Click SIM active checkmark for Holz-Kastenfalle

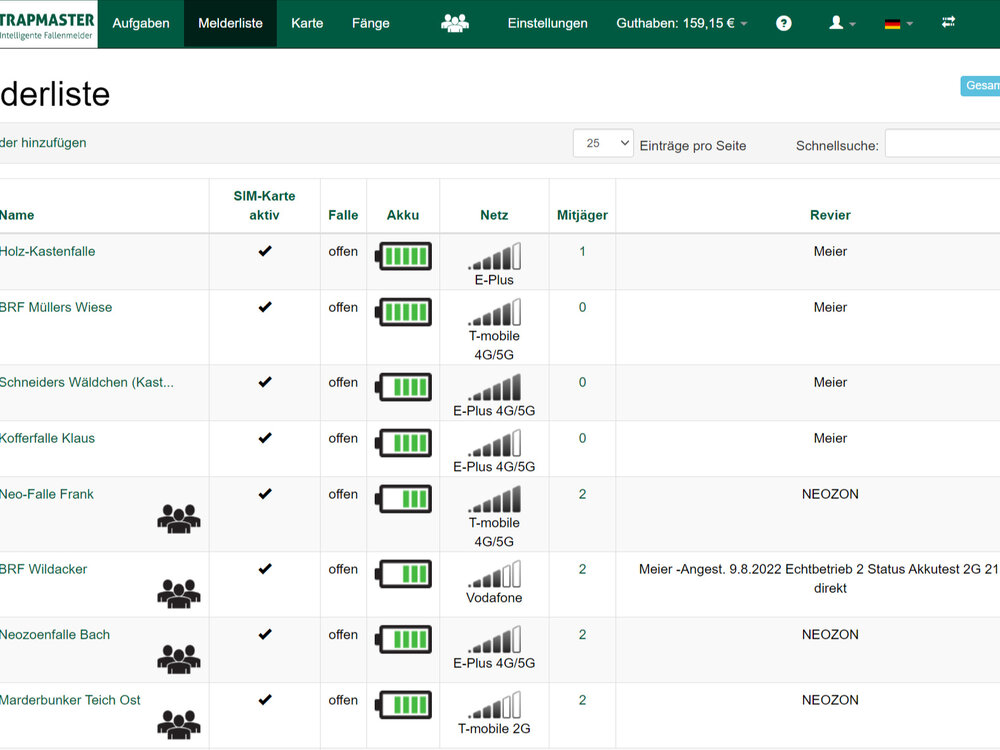tap(265, 252)
